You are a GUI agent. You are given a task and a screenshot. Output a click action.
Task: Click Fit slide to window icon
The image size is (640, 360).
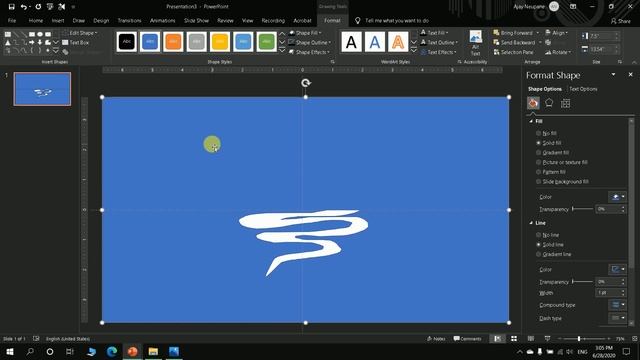pos(635,339)
